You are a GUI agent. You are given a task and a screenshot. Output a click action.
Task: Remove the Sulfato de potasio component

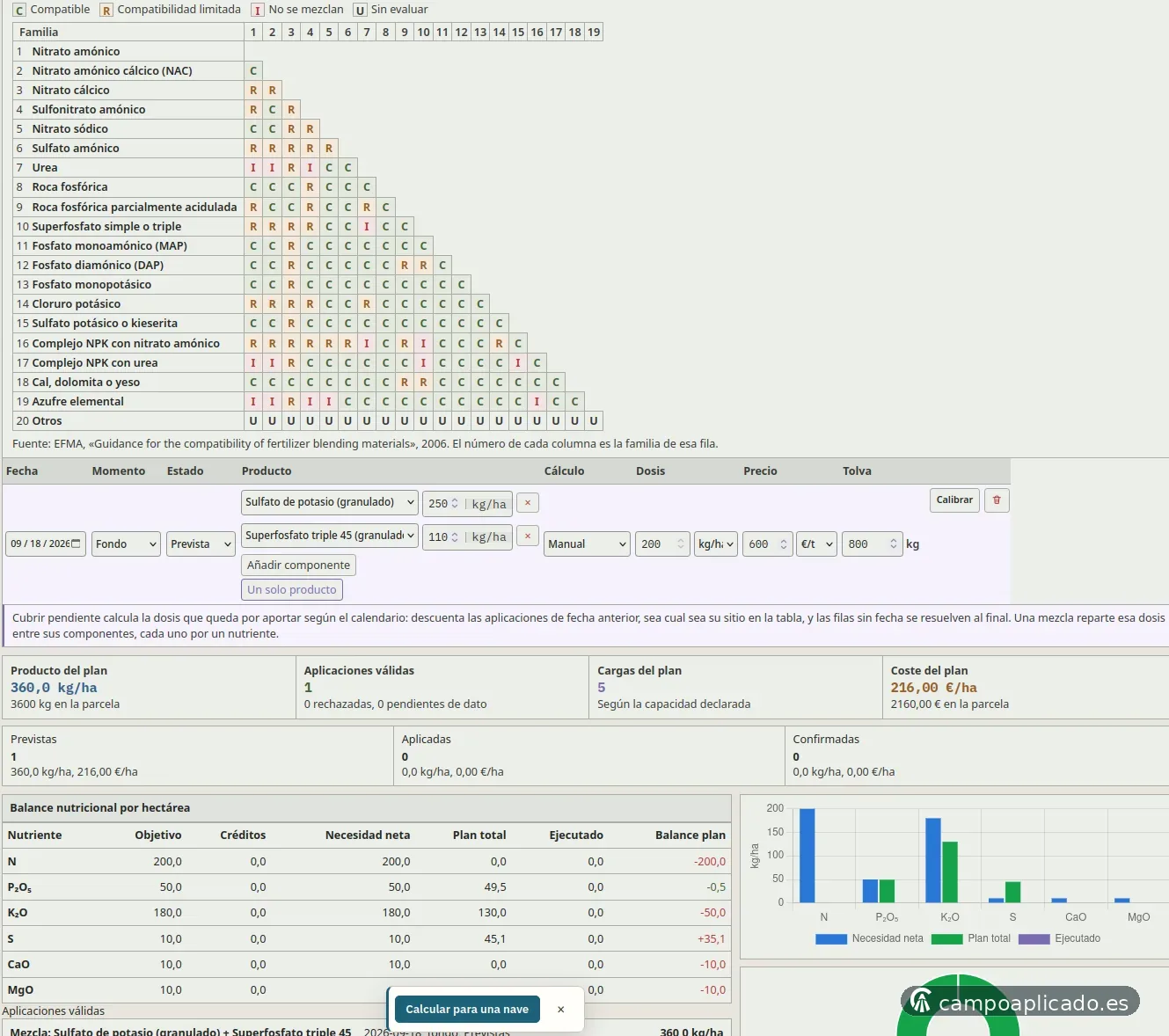coord(528,503)
